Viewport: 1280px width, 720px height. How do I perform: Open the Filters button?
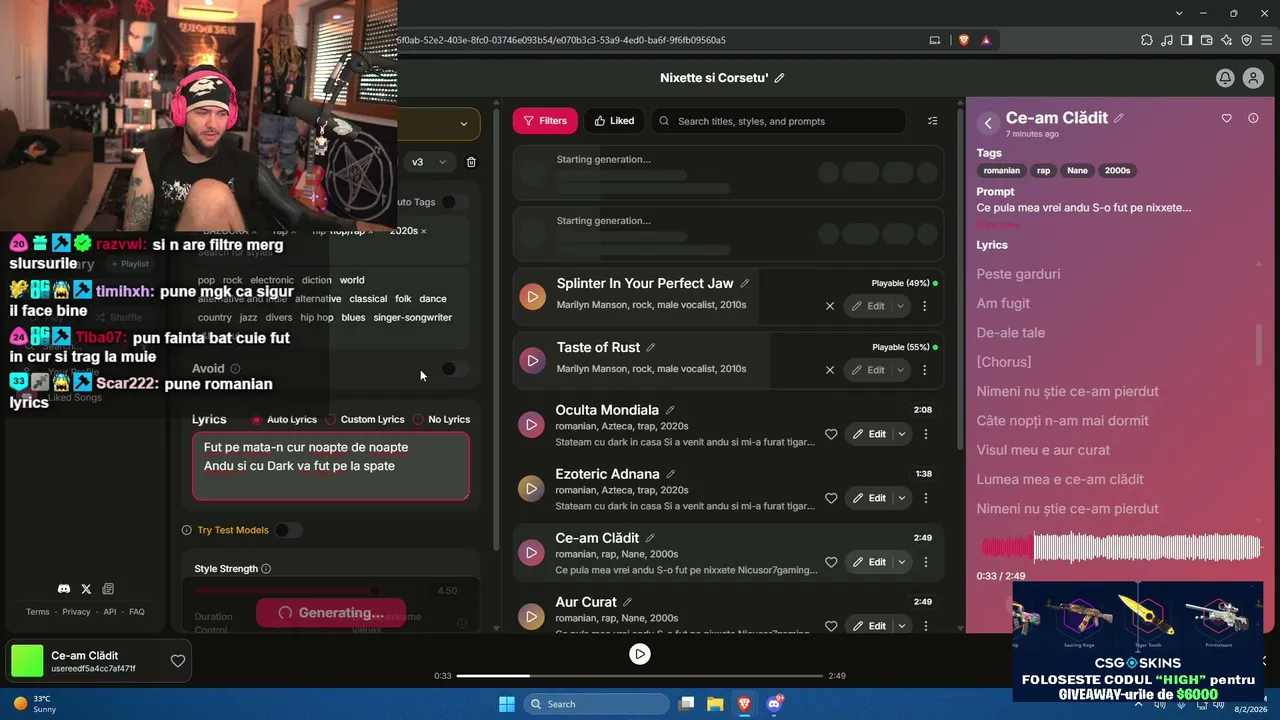[545, 121]
